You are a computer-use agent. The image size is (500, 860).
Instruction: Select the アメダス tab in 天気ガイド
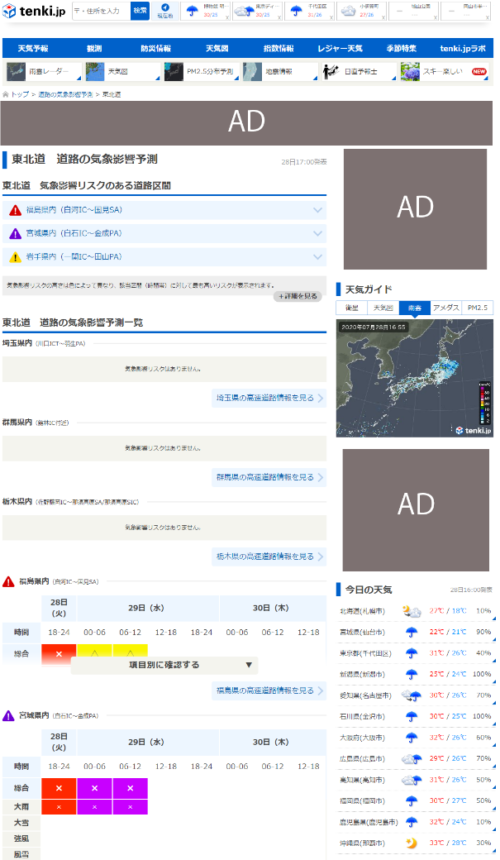(446, 308)
